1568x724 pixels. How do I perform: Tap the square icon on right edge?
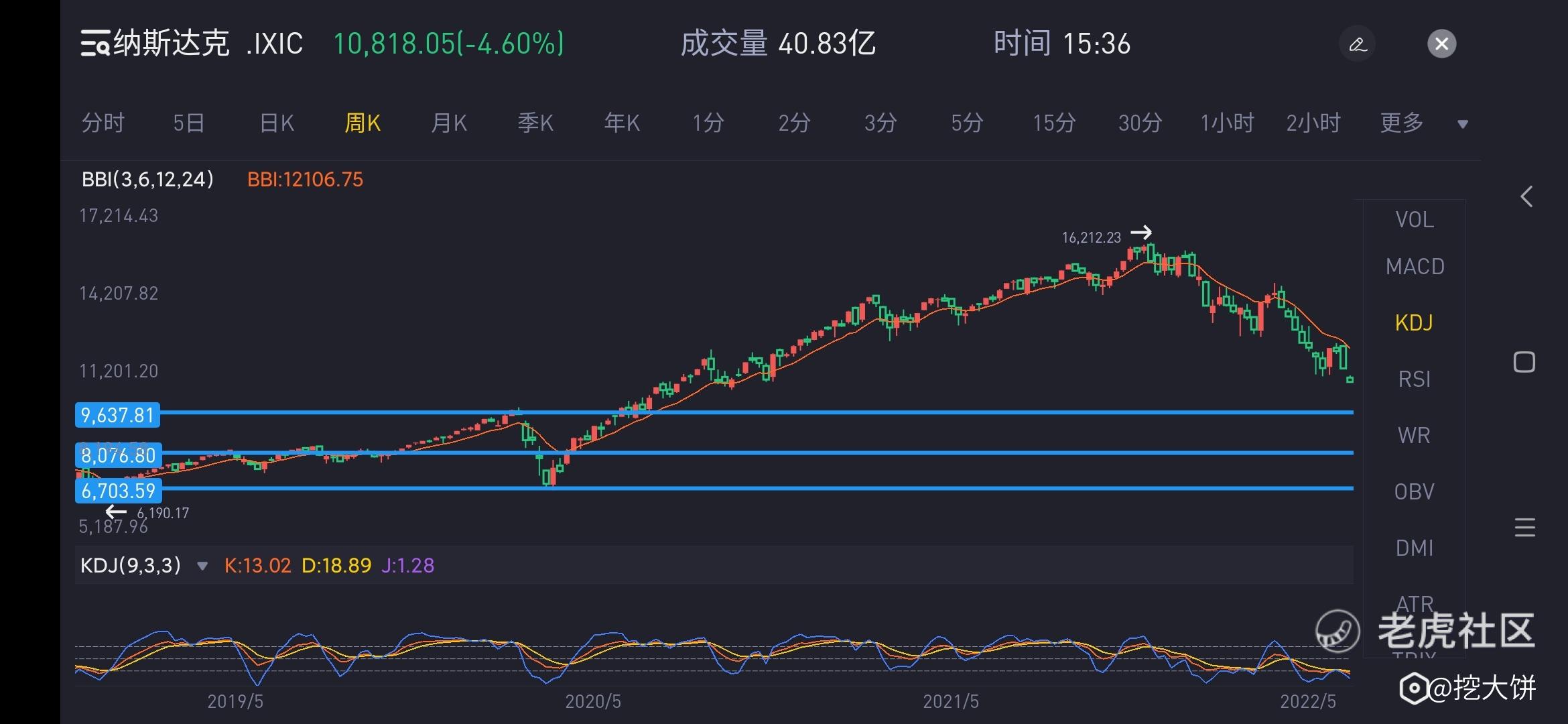tap(1524, 362)
